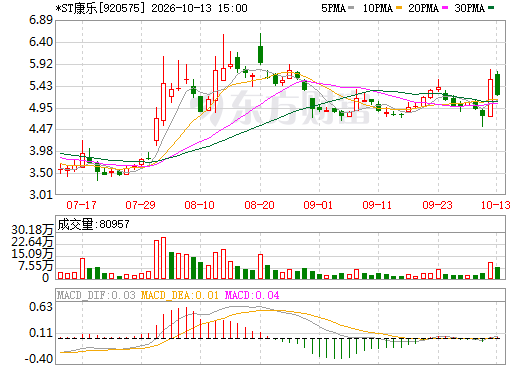Click volume axis value 7.55万
Image resolution: width=520 pixels, height=365 pixels.
(x=36, y=266)
